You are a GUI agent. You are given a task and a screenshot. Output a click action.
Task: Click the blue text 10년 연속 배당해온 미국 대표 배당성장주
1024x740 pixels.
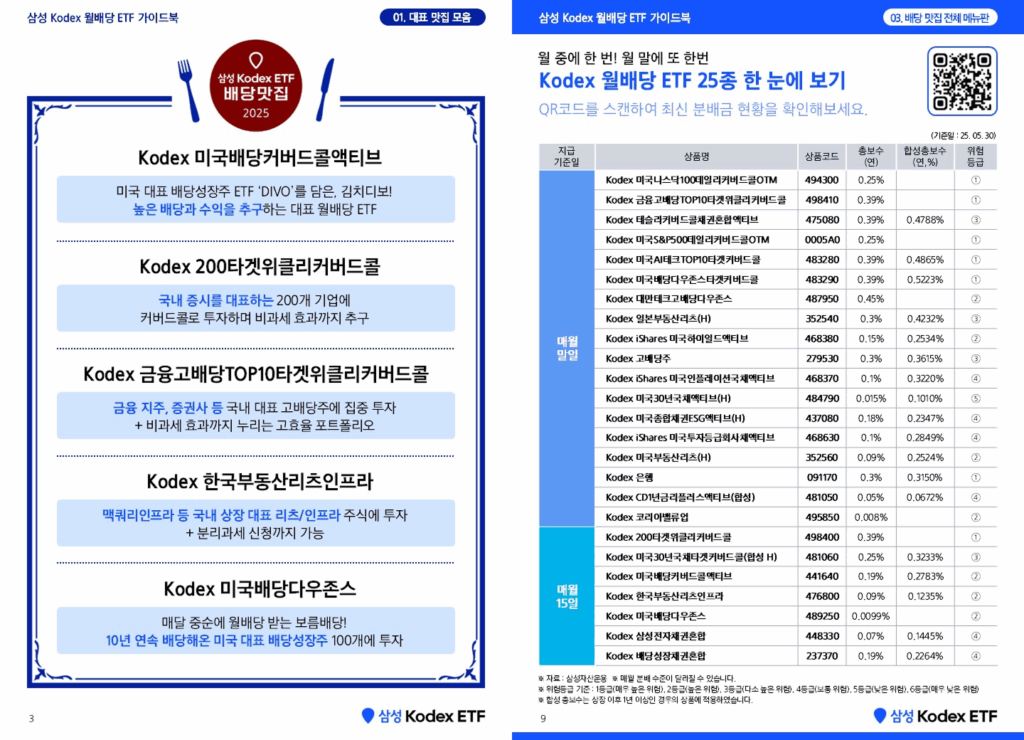[216, 641]
